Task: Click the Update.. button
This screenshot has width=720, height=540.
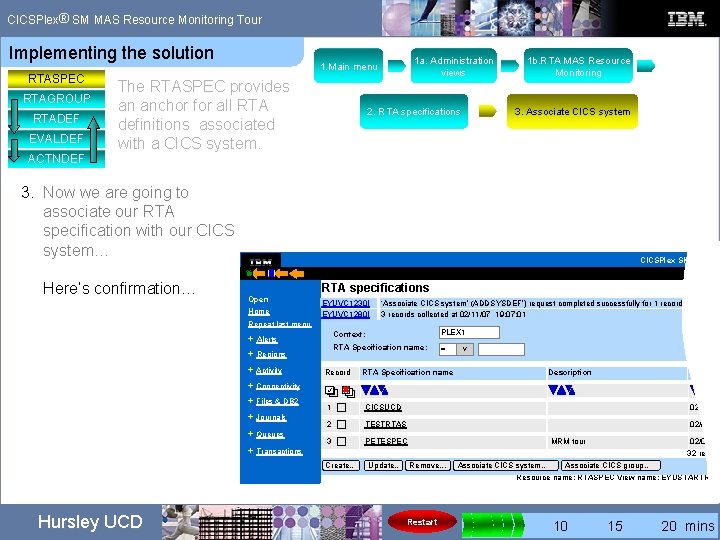Action: [x=383, y=466]
